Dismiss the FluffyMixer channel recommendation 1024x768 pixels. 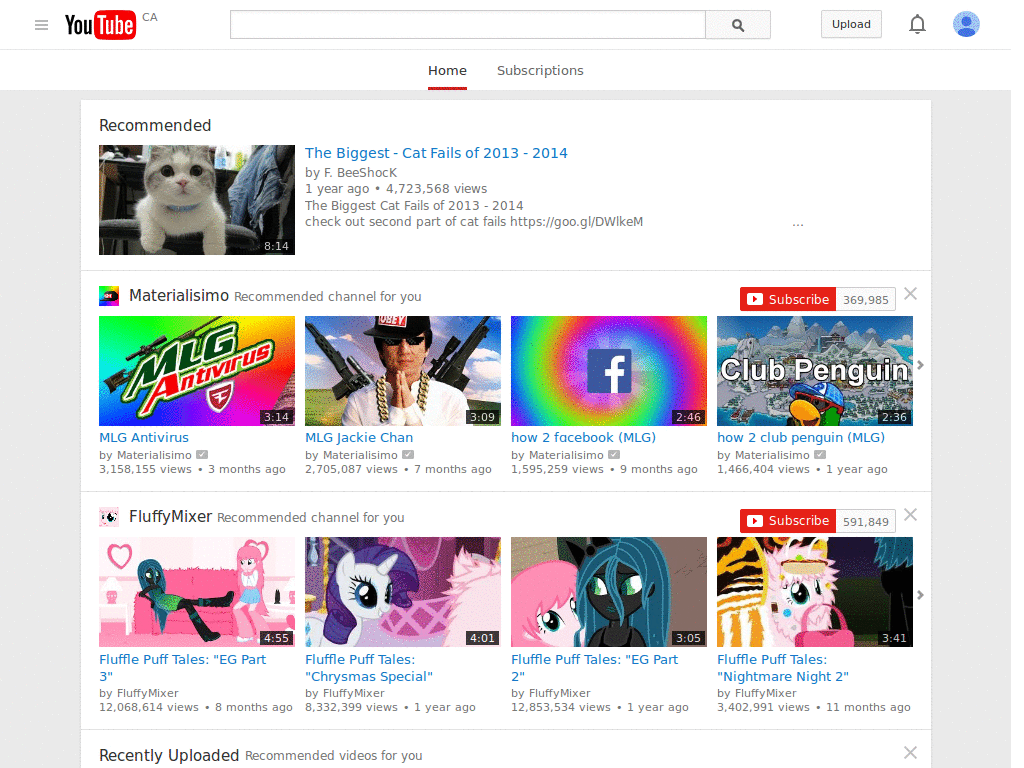910,515
